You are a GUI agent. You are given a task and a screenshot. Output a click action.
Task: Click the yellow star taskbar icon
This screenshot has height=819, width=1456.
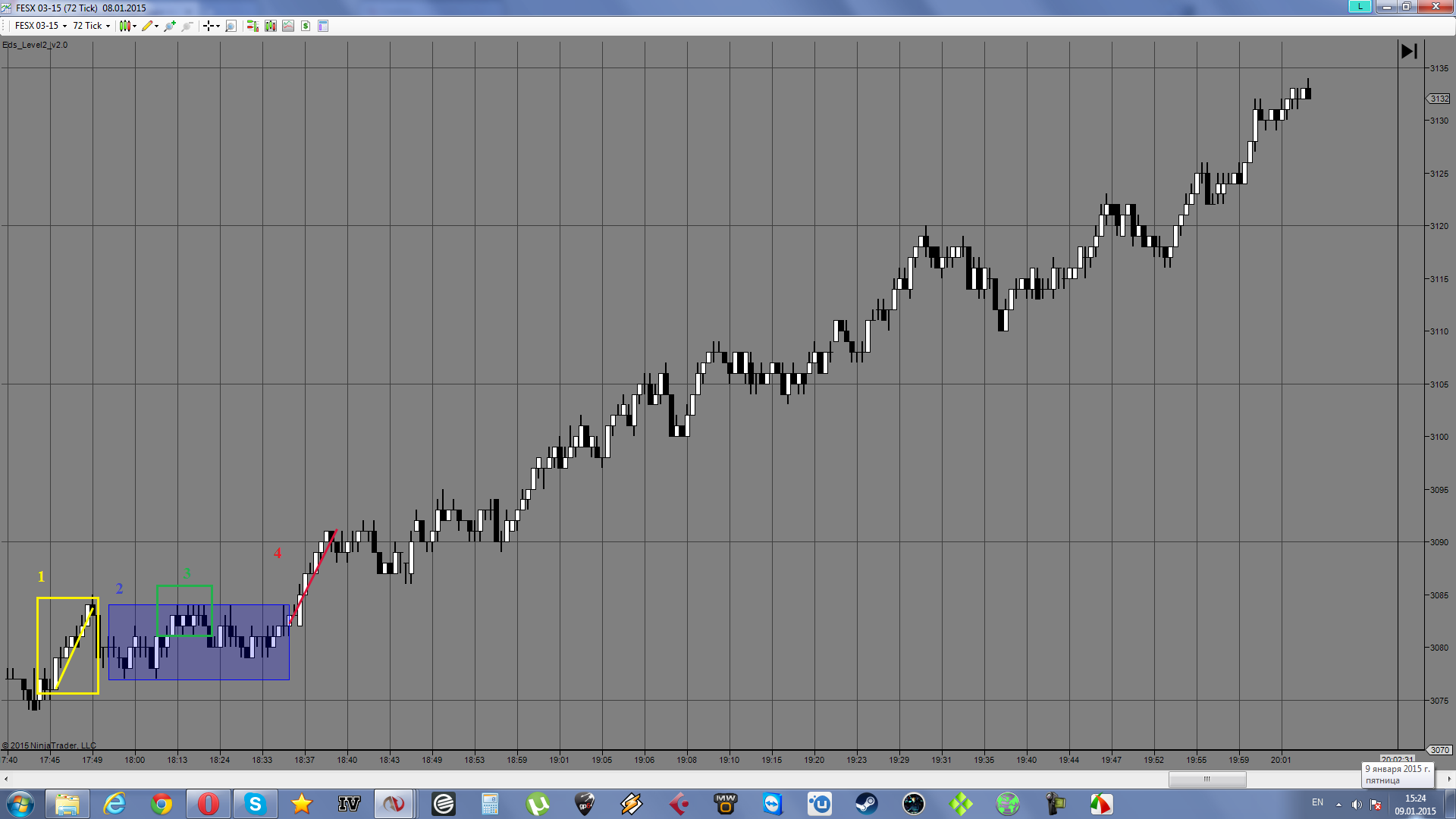click(x=302, y=804)
